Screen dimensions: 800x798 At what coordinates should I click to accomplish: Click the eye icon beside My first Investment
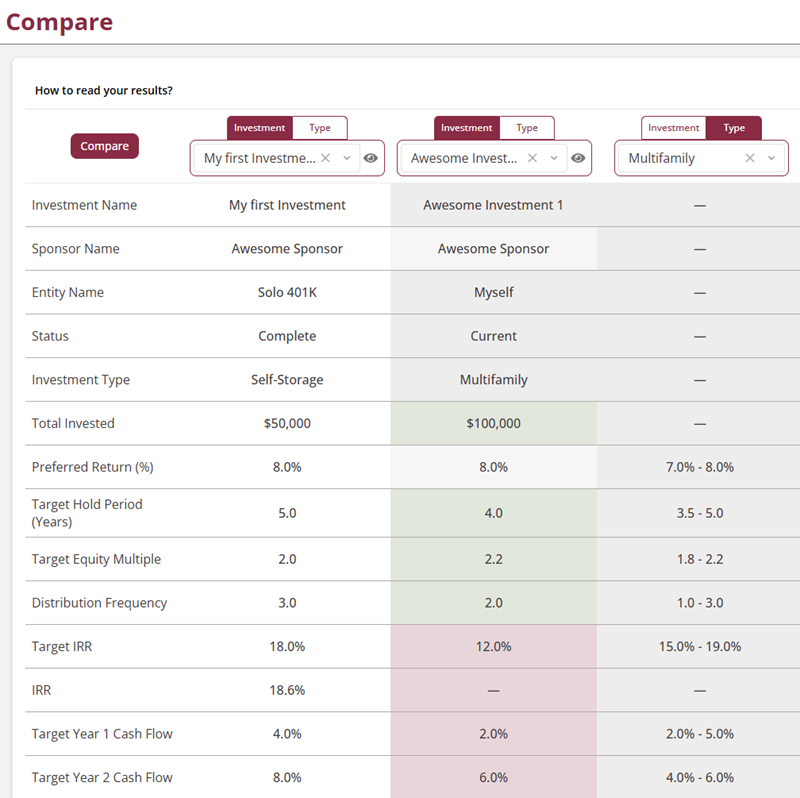tap(371, 158)
